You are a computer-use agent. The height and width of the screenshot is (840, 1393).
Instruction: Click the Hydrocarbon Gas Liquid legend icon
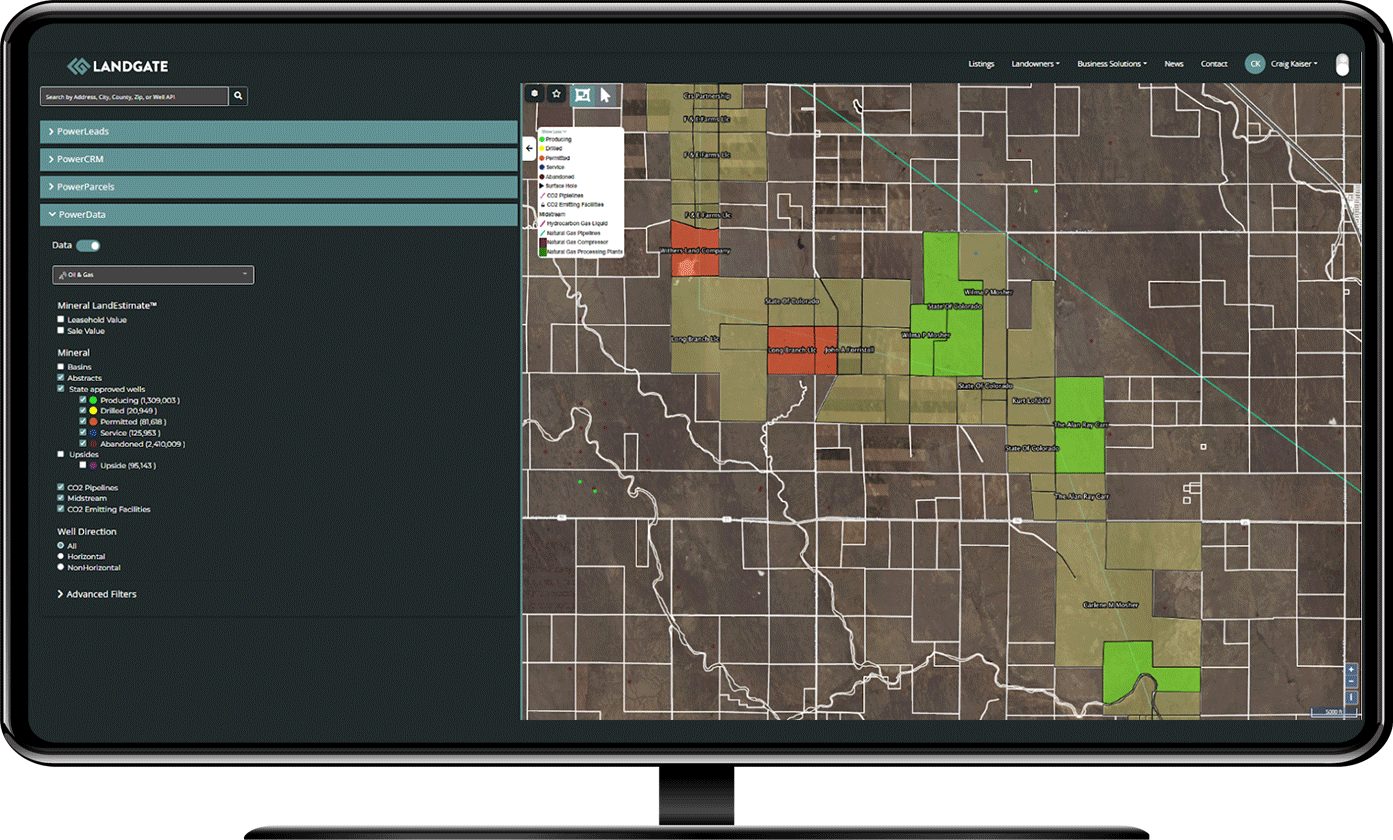[542, 223]
